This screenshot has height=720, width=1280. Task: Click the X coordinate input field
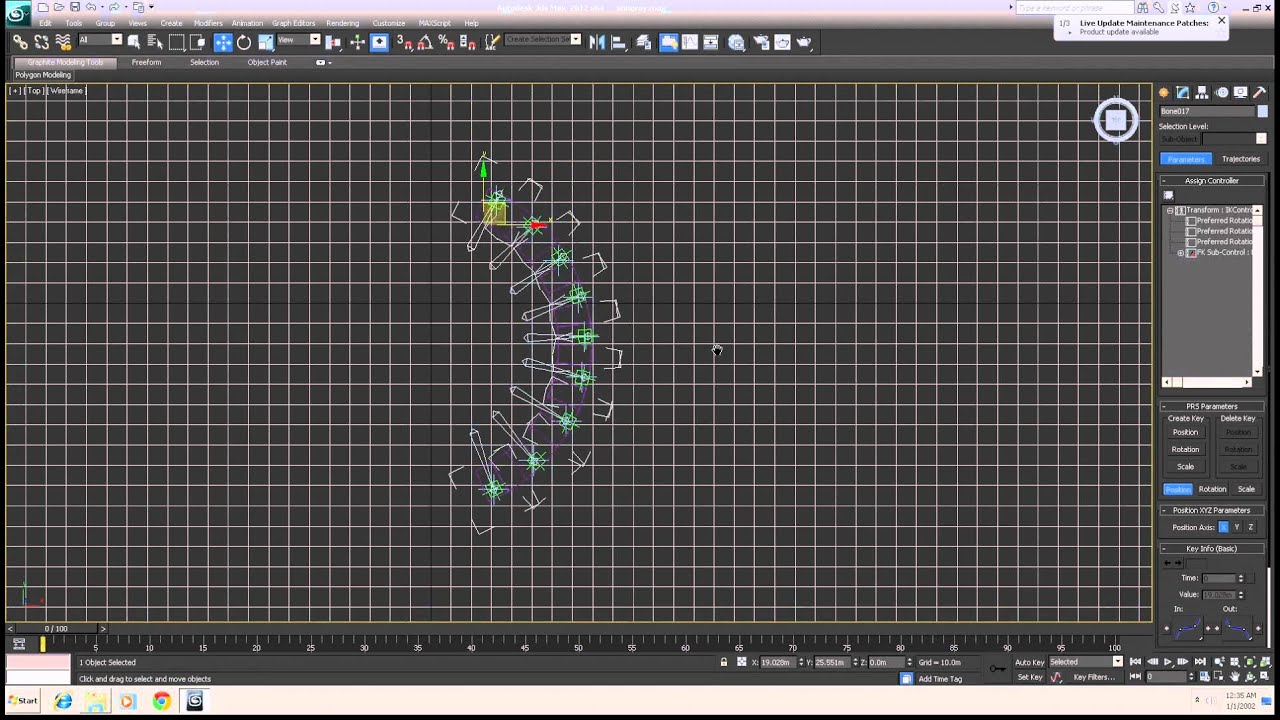pos(777,662)
